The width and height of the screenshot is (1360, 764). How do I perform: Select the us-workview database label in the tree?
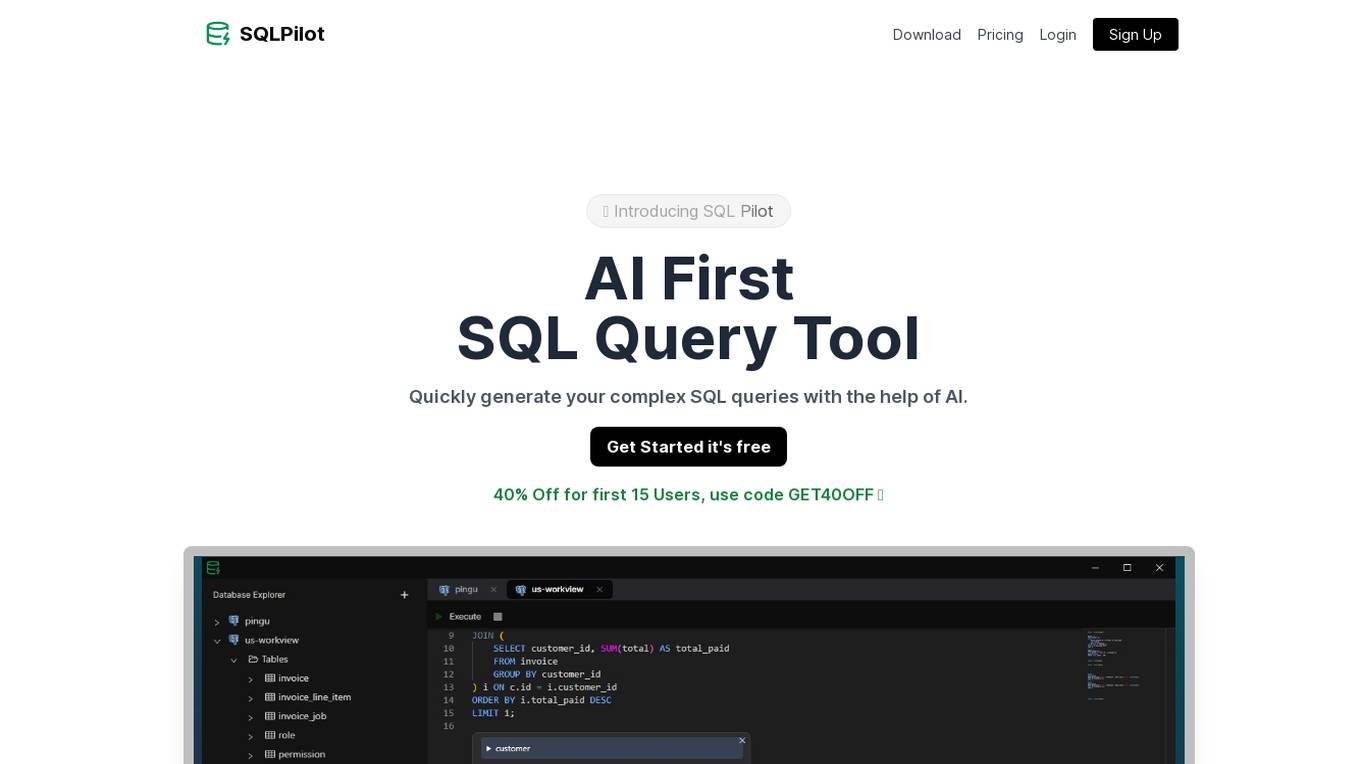[x=272, y=640]
